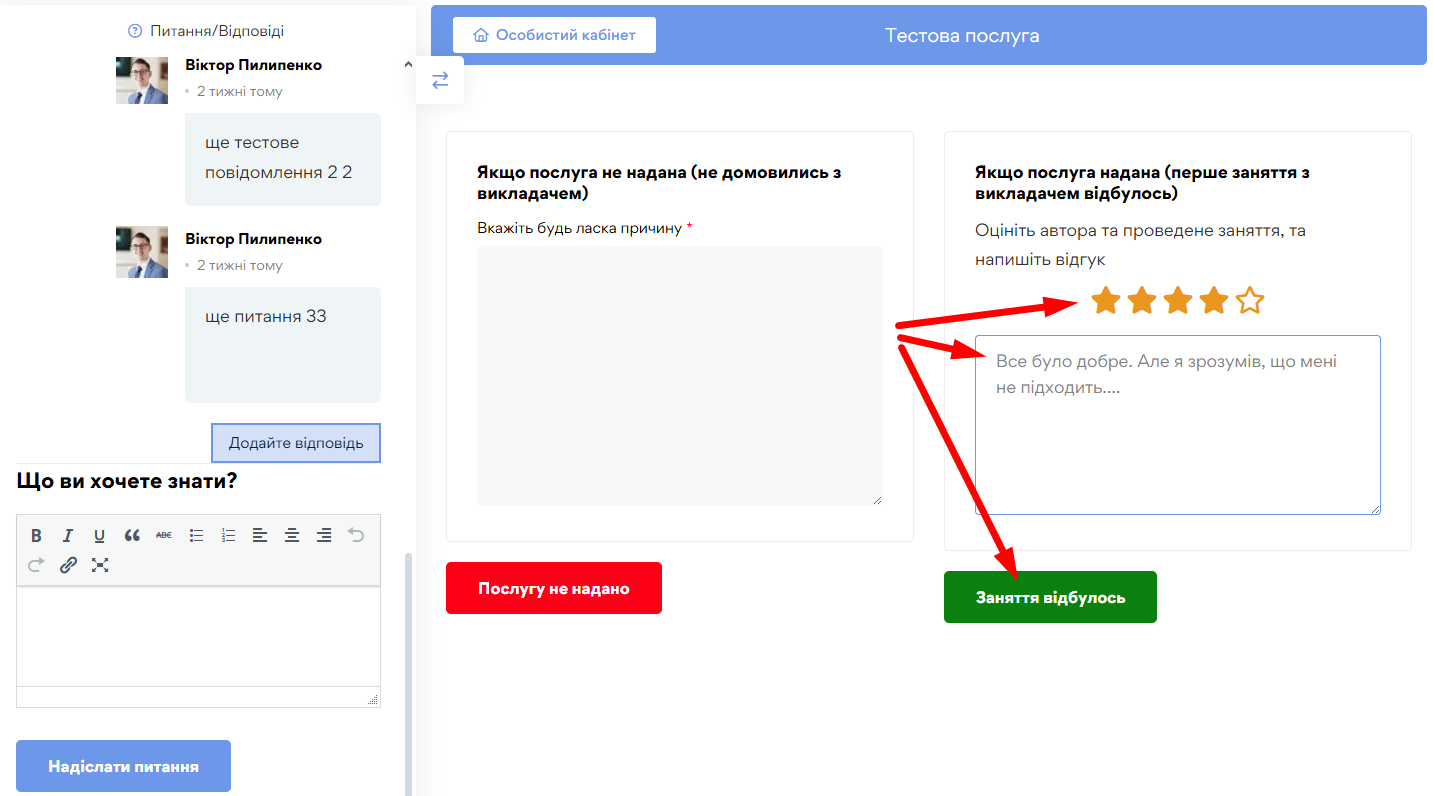Confirm with the green Заняття відбулось button
The height and width of the screenshot is (796, 1433).
[1050, 597]
